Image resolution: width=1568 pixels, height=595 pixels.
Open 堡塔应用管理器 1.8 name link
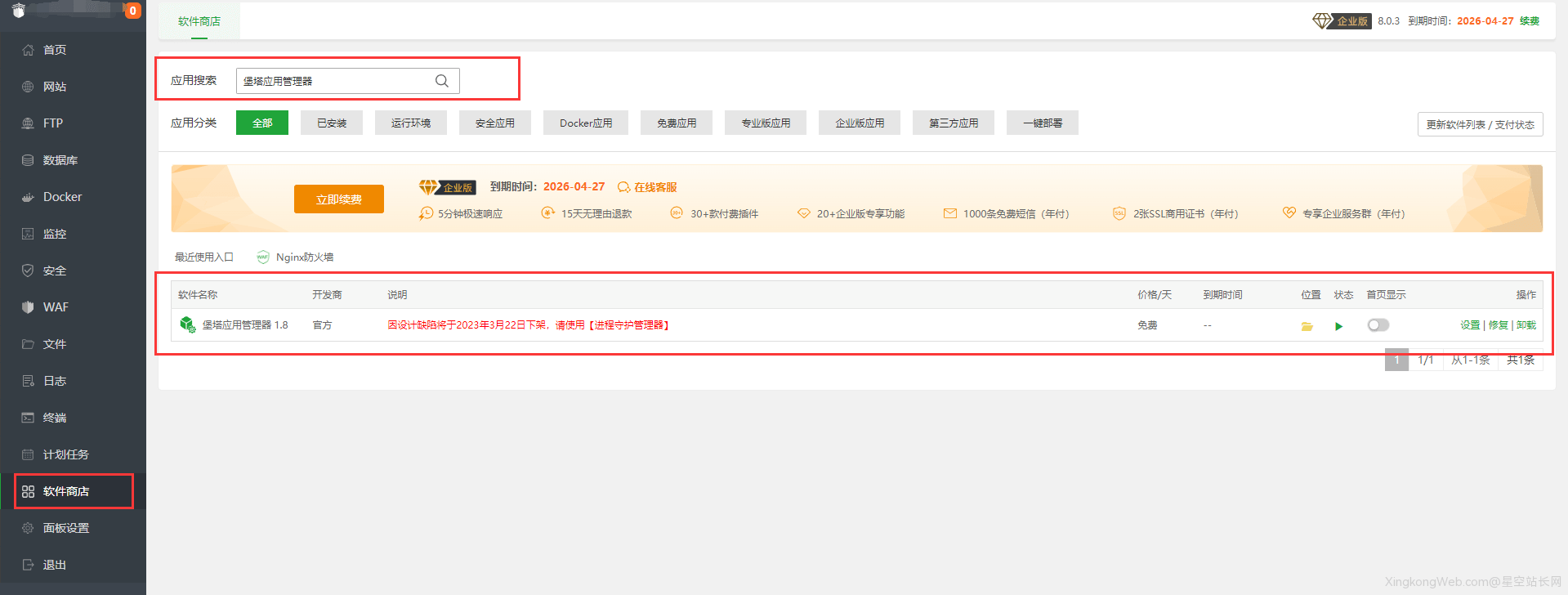tap(245, 324)
